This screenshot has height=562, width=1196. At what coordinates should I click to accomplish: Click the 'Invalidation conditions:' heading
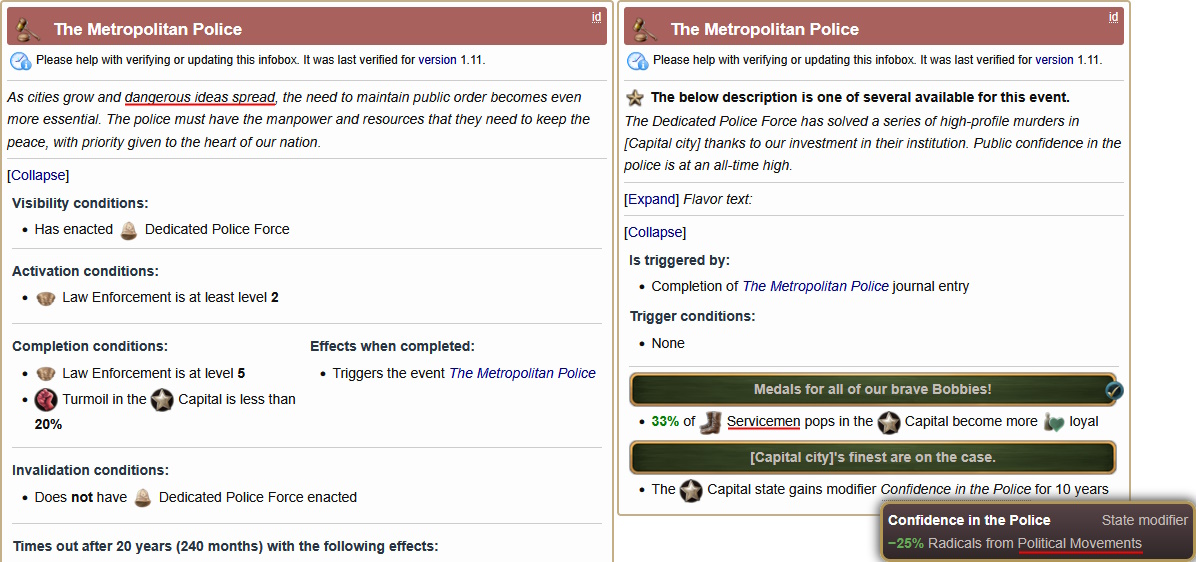coord(90,470)
